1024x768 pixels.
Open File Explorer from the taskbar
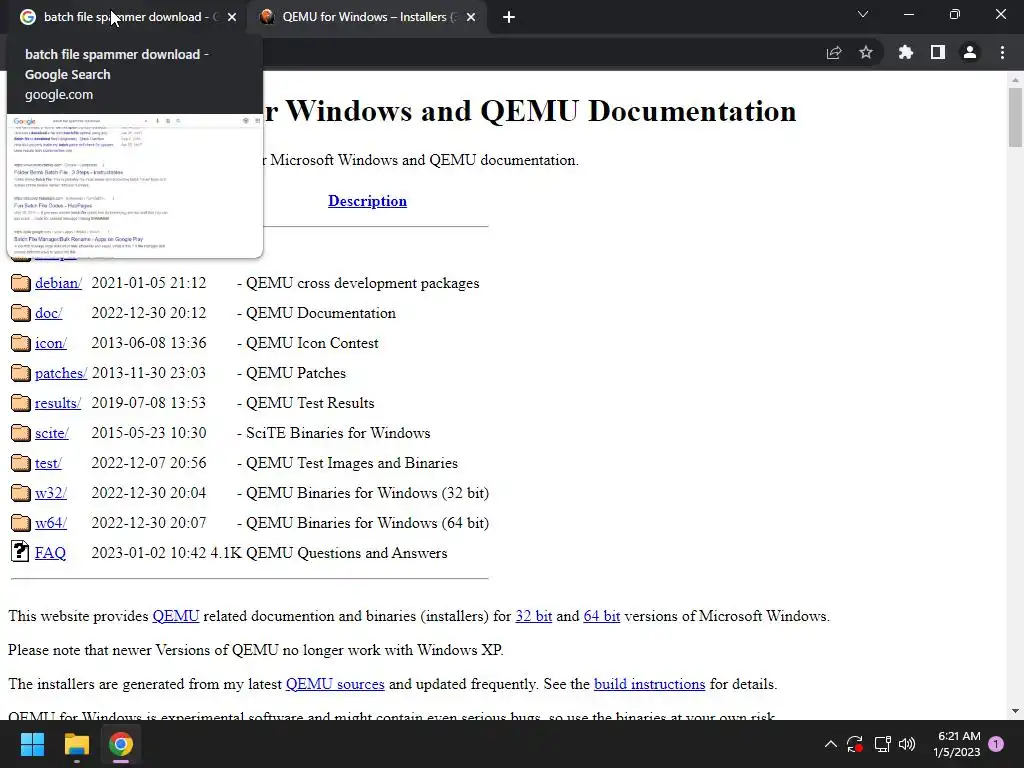pyautogui.click(x=76, y=744)
